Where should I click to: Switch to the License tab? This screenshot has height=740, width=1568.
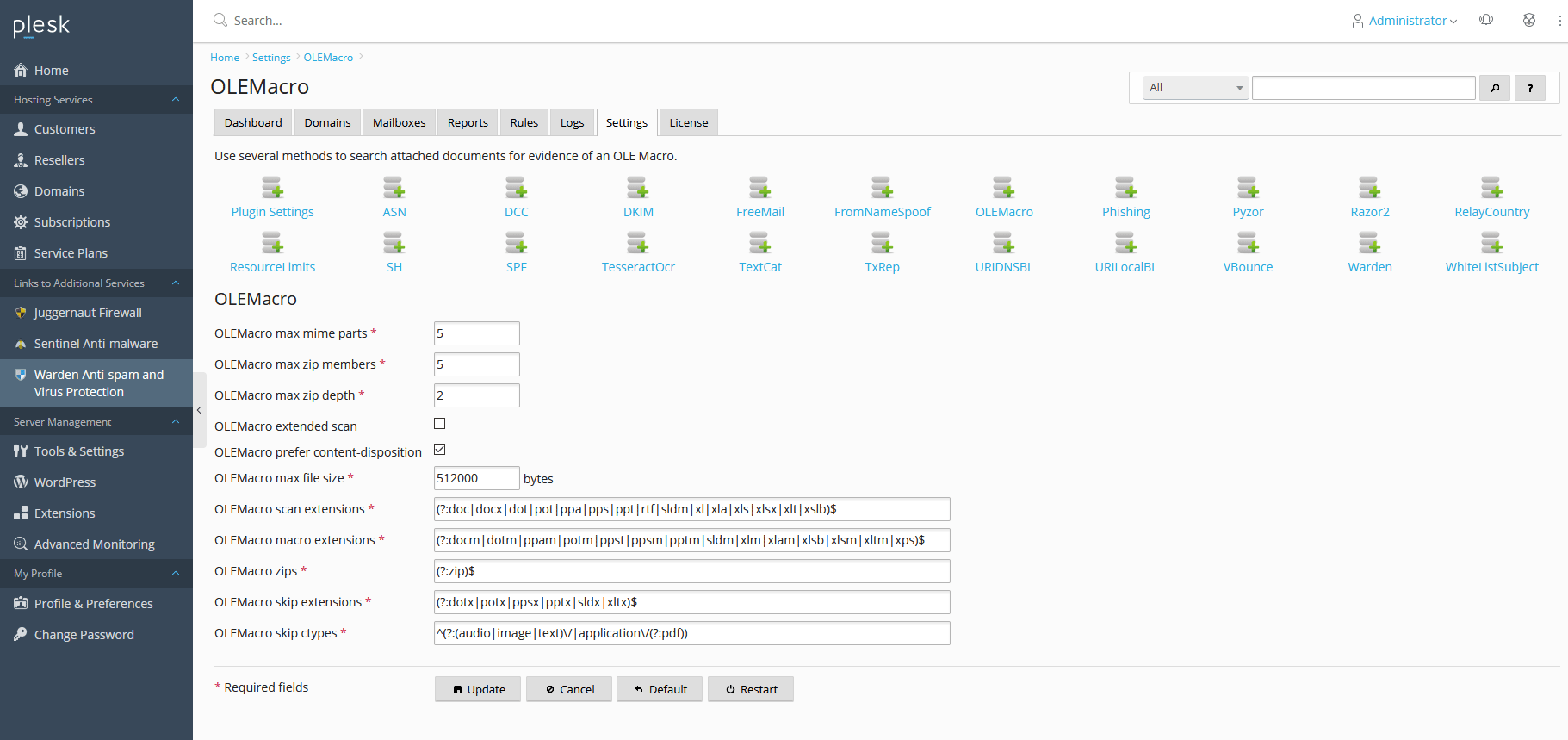pyautogui.click(x=689, y=122)
